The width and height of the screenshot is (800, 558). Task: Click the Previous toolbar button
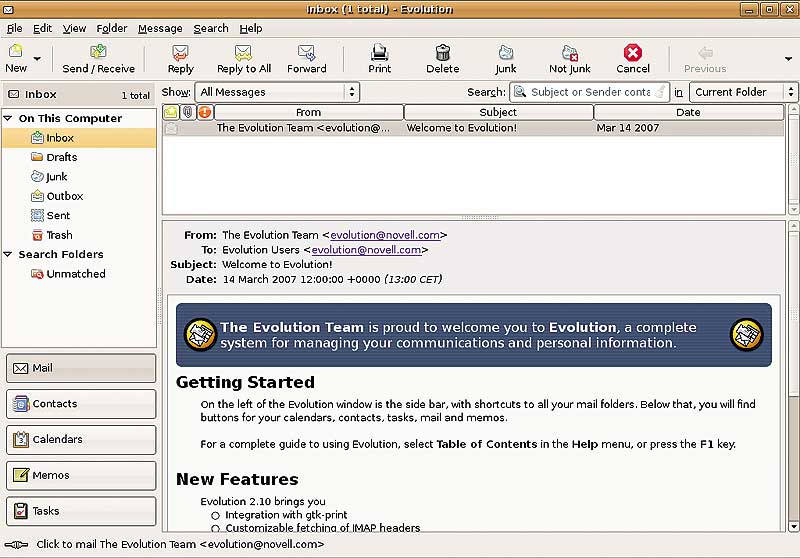705,58
